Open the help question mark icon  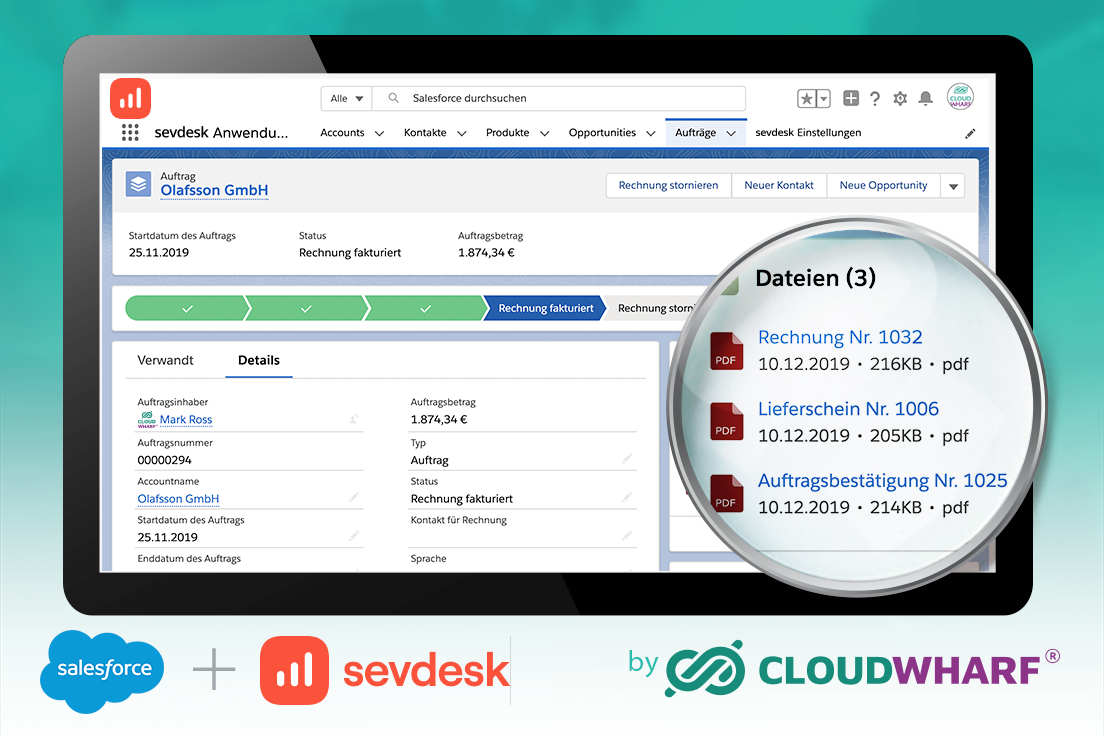pyautogui.click(x=874, y=99)
